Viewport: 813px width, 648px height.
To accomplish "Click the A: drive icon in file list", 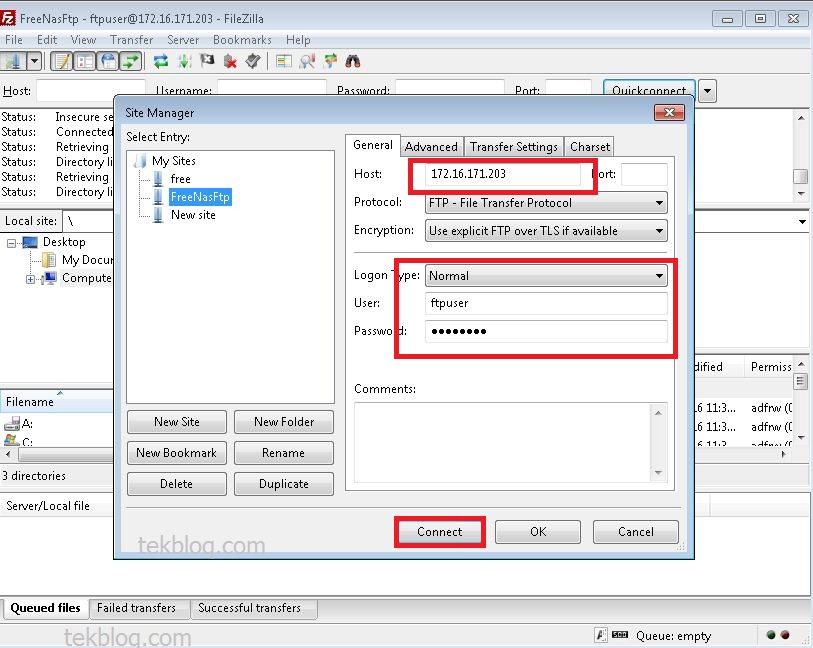I will click(x=11, y=424).
